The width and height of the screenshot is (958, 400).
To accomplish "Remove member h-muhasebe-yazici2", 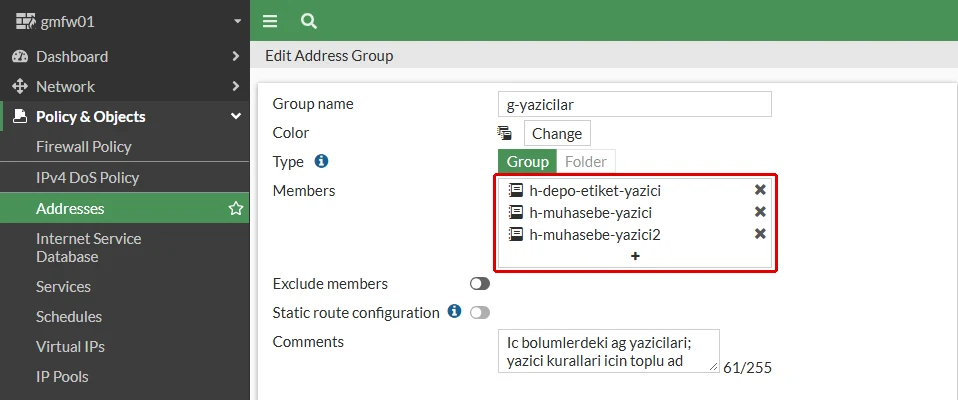I will (760, 234).
